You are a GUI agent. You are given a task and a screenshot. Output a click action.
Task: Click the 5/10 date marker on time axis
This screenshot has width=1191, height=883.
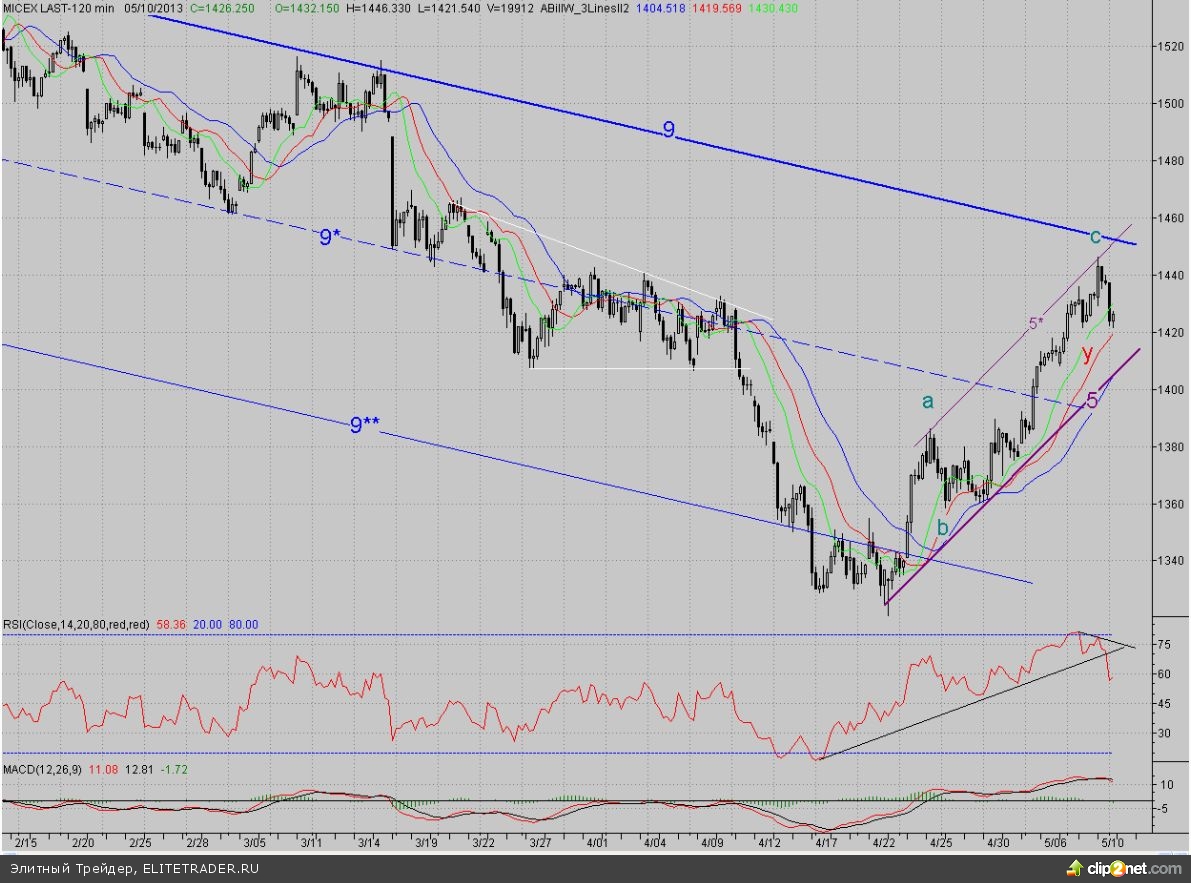1113,843
